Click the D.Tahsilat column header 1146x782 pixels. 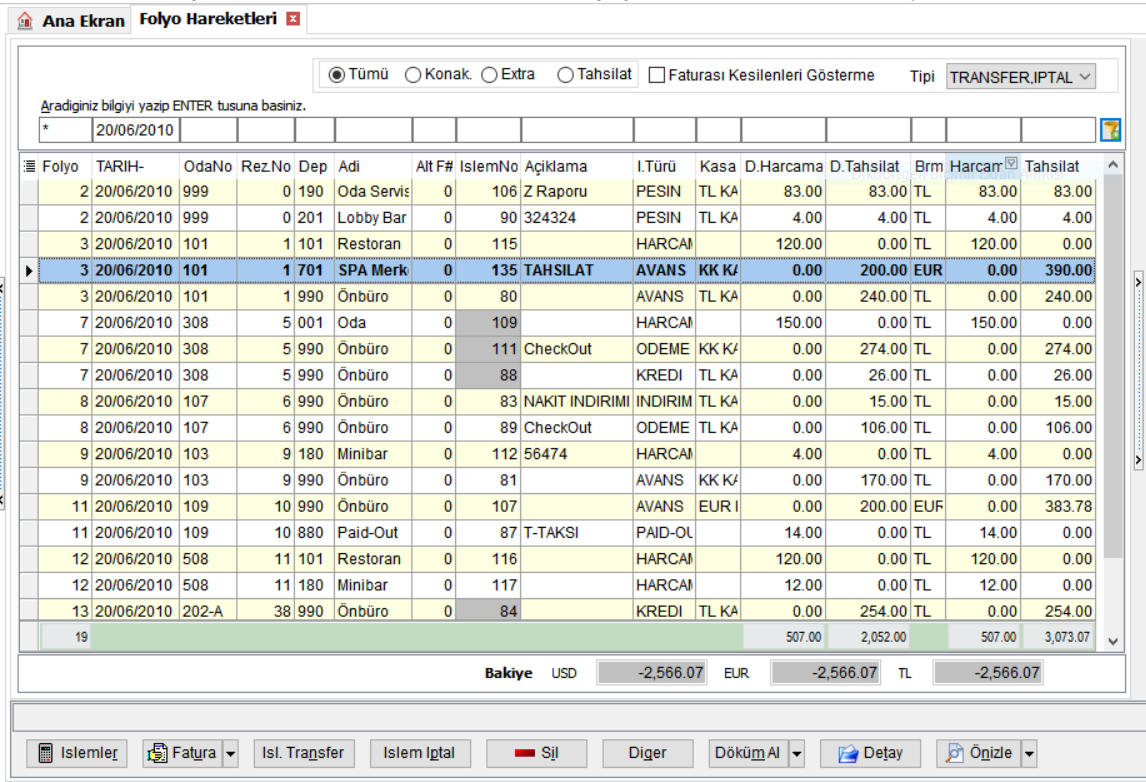point(868,166)
